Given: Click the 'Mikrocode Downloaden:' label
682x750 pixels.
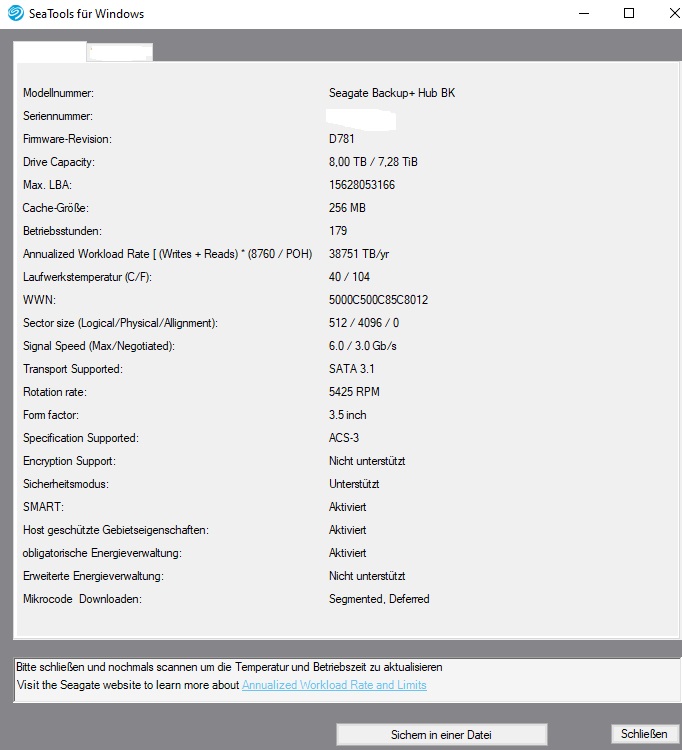Looking at the screenshot, I should click(x=82, y=598).
